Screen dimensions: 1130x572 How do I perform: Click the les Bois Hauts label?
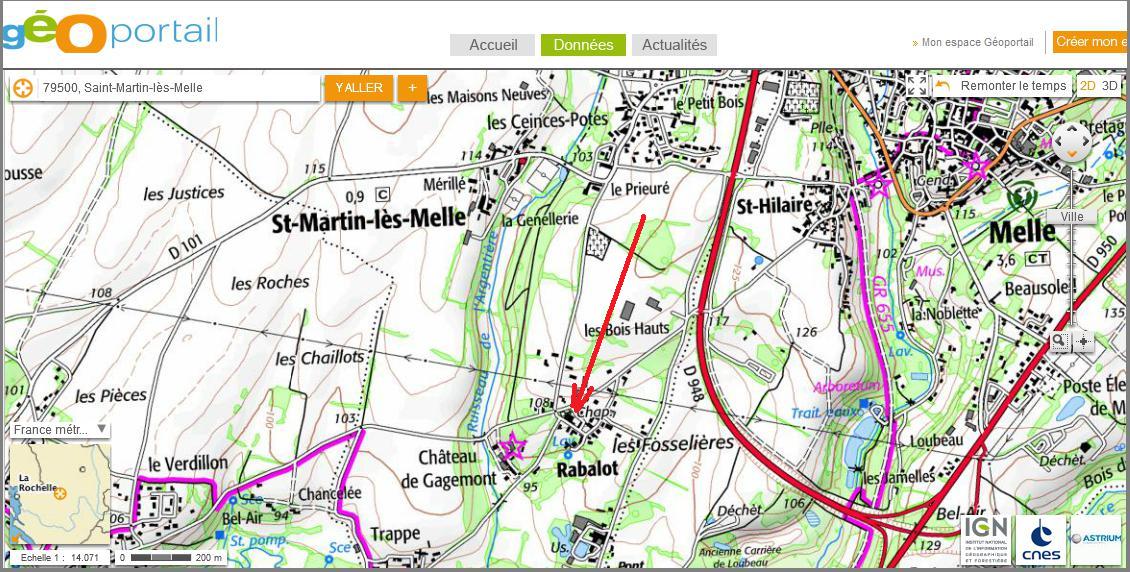click(x=626, y=329)
